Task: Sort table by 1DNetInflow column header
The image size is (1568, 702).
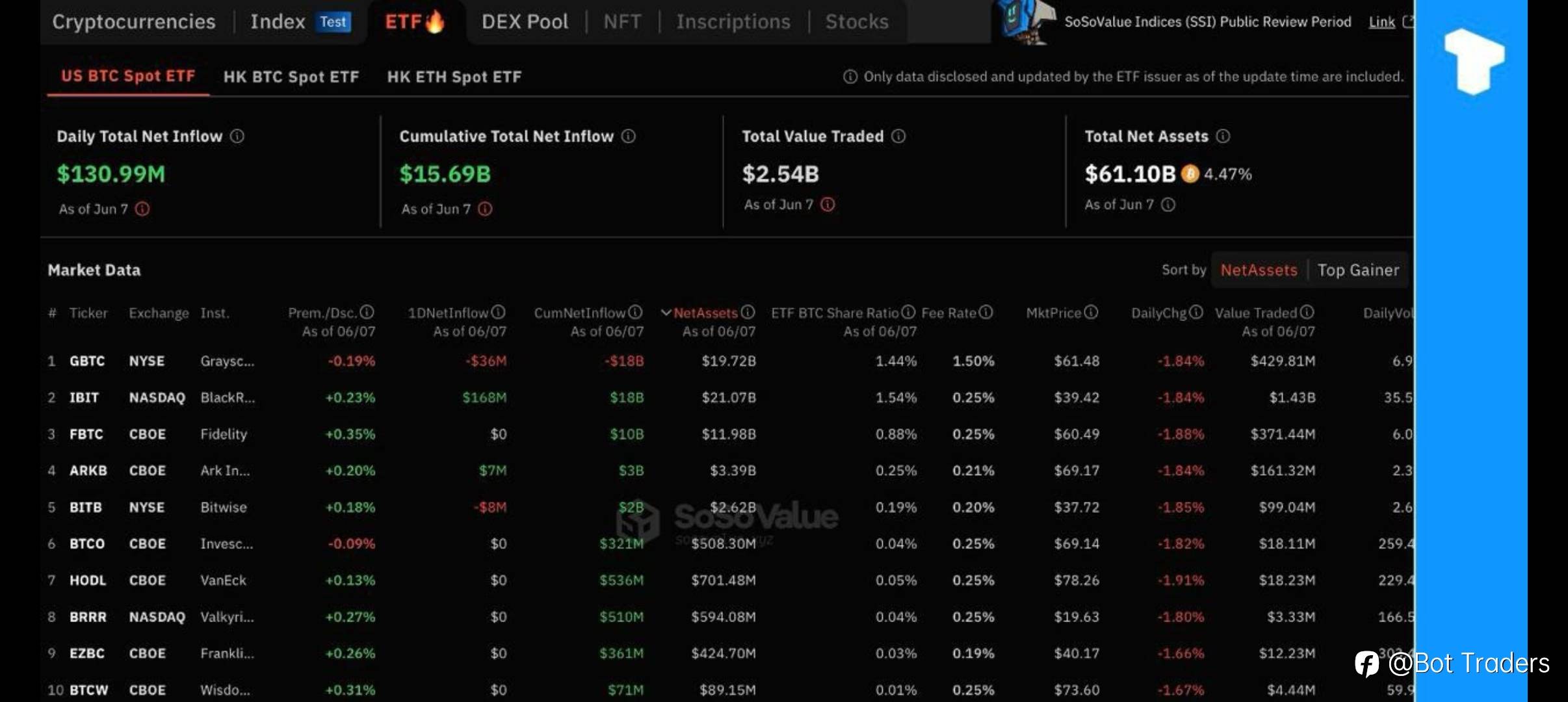Action: (448, 313)
